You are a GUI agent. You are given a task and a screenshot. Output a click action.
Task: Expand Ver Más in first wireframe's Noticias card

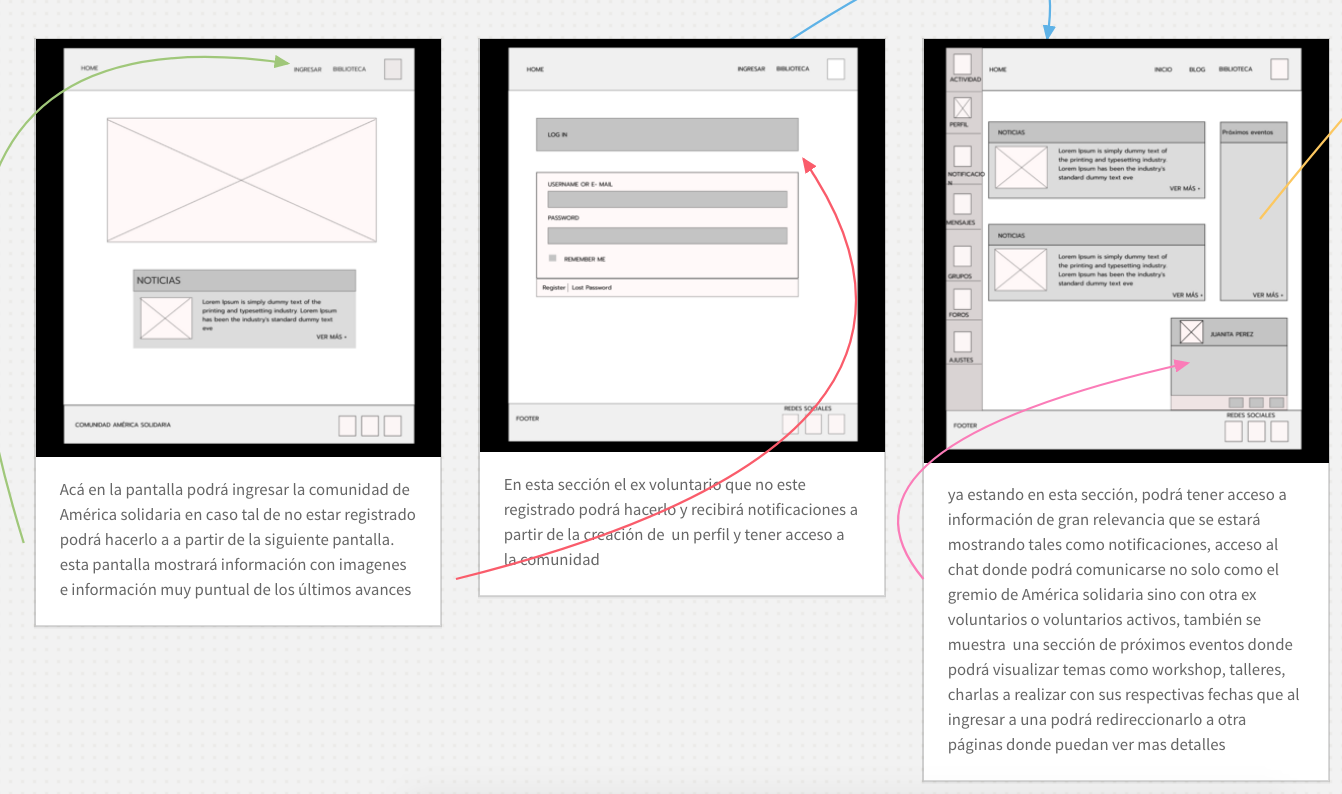click(x=331, y=337)
